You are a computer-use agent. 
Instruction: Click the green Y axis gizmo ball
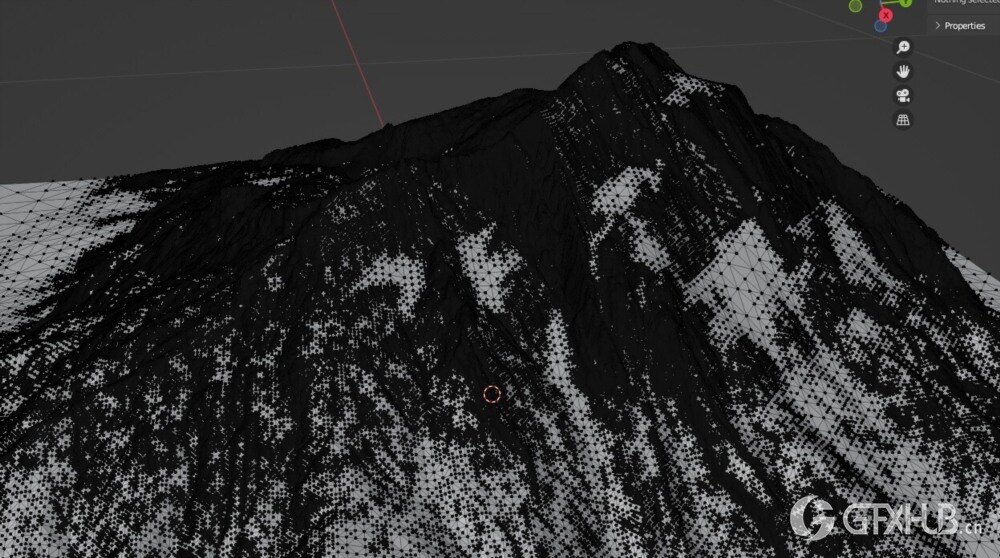tap(905, 3)
